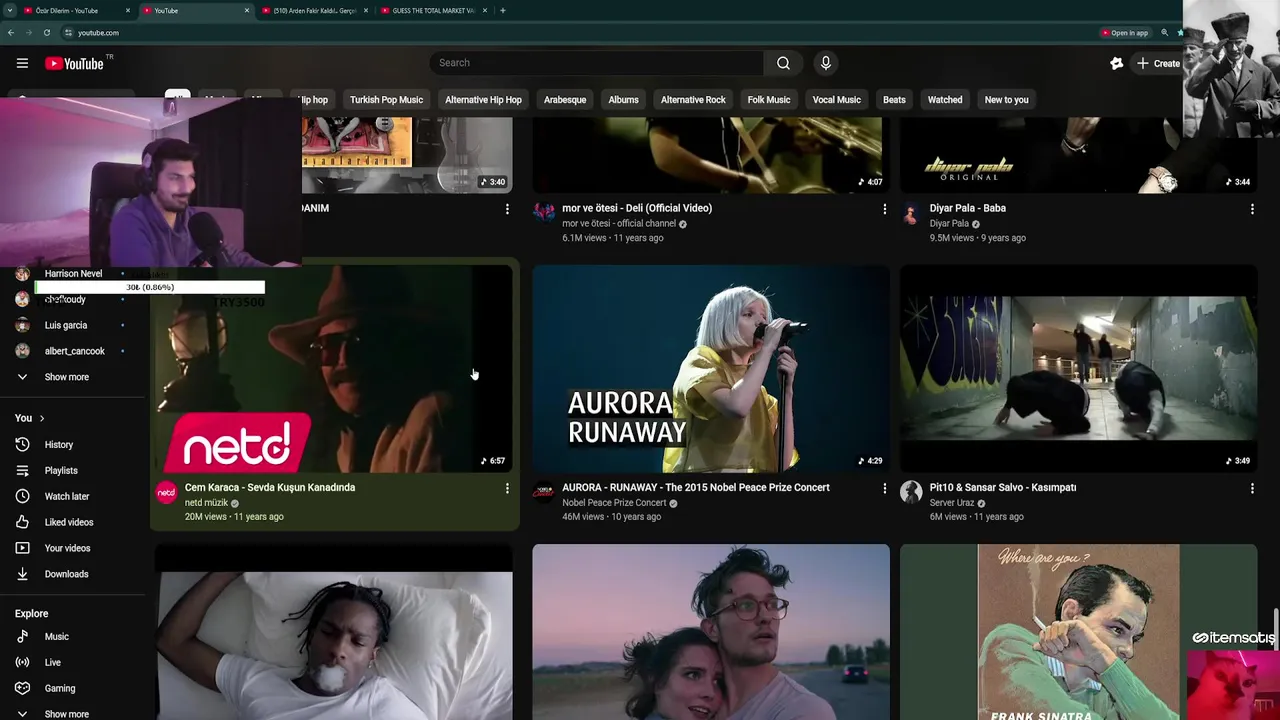Open Server Uraz channel avatar
The image size is (1280, 720).
(x=911, y=492)
